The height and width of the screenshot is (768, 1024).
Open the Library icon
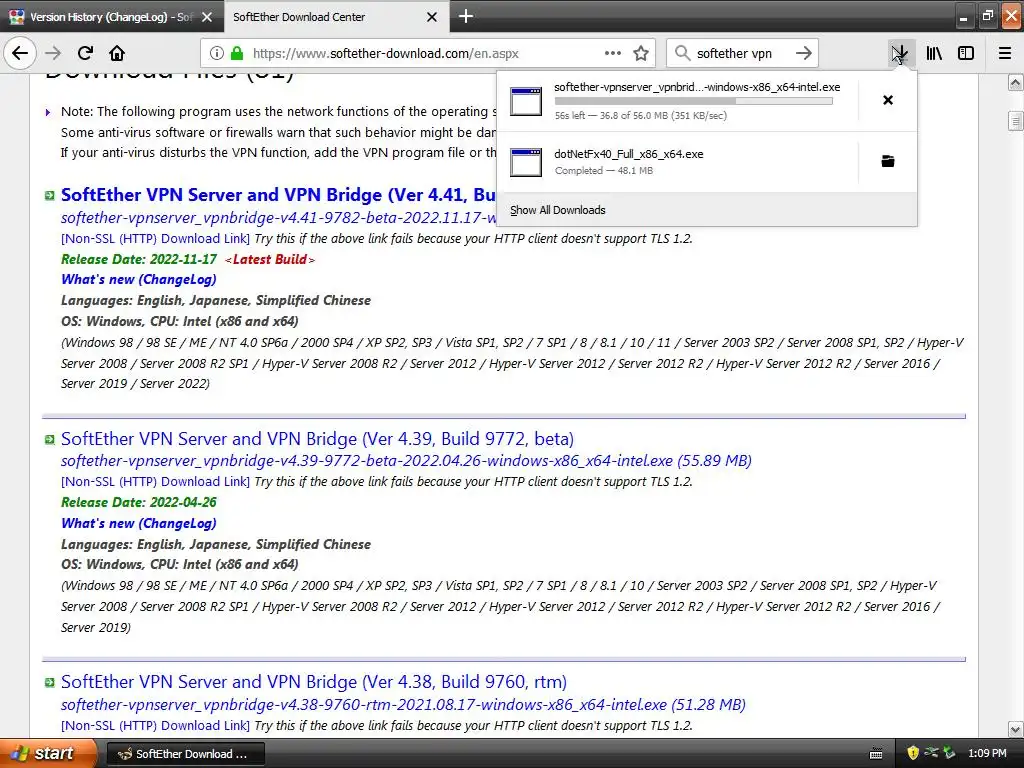tap(934, 53)
